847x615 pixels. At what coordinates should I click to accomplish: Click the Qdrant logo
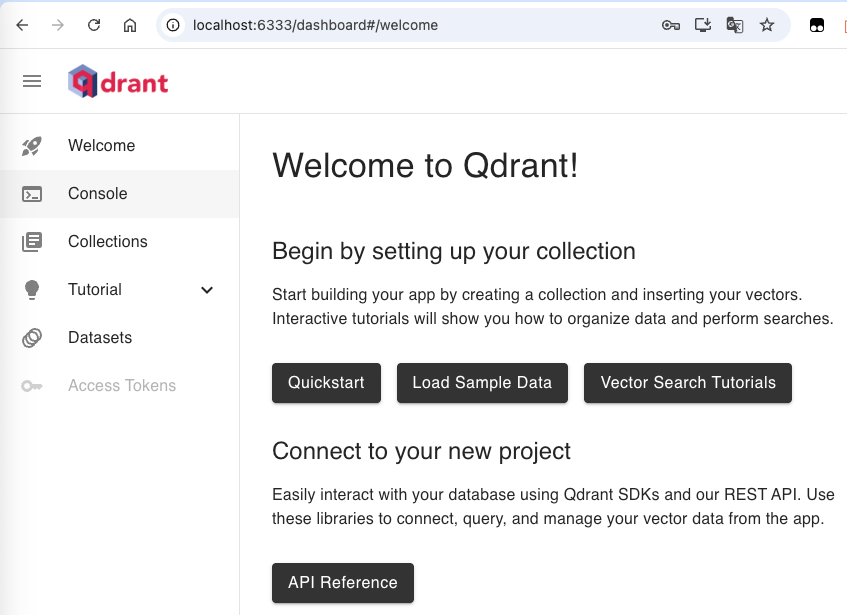click(118, 82)
